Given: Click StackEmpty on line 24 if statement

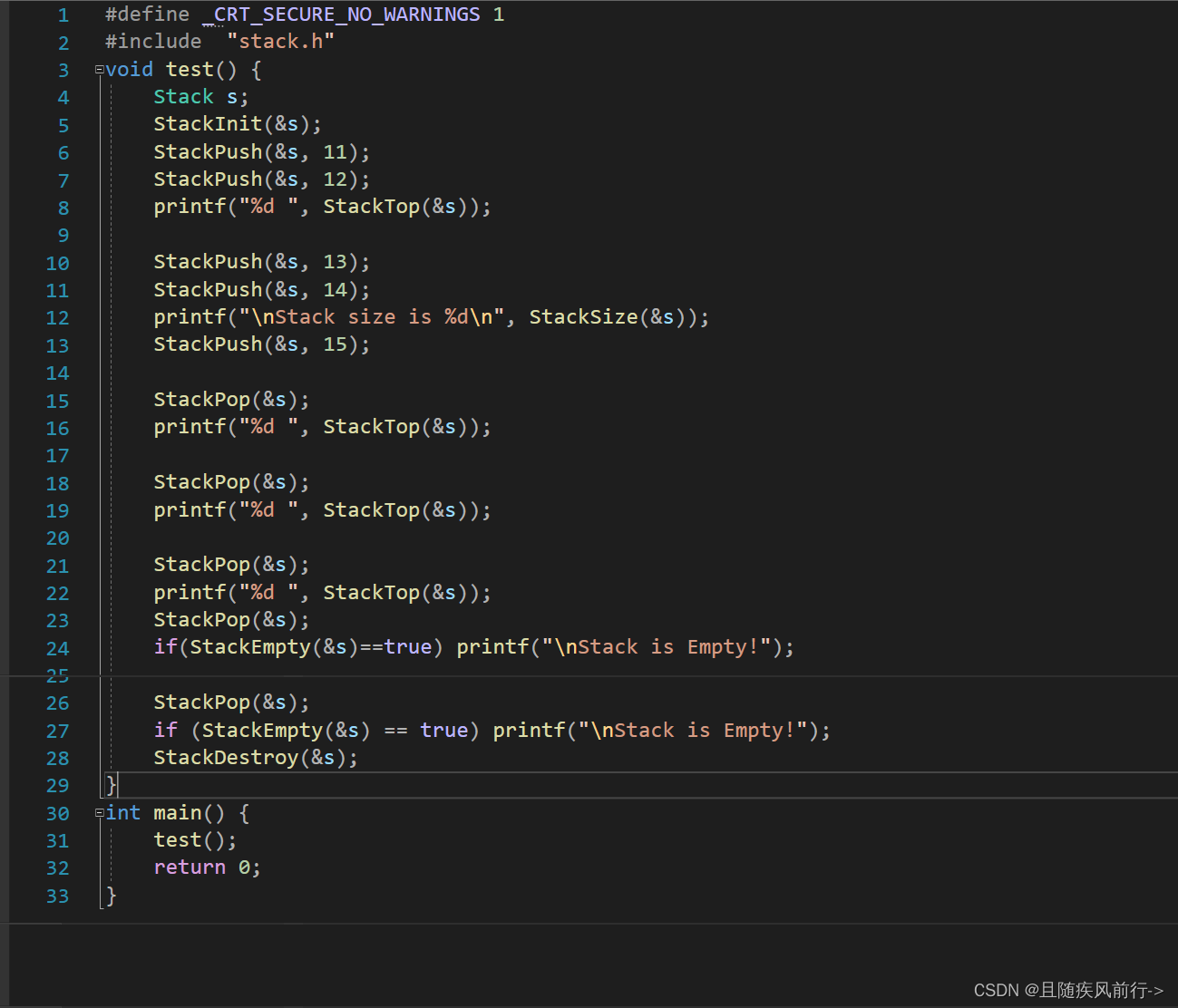Looking at the screenshot, I should pos(249,647).
